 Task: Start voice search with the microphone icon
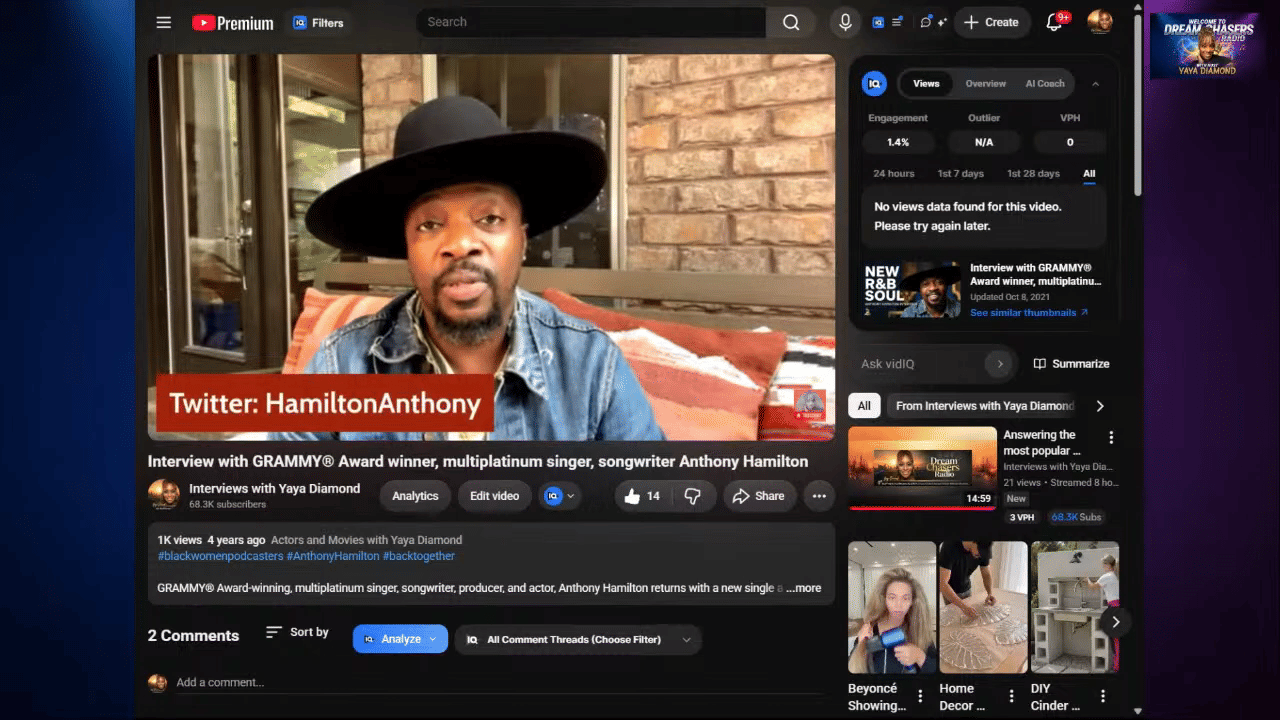pyautogui.click(x=846, y=22)
